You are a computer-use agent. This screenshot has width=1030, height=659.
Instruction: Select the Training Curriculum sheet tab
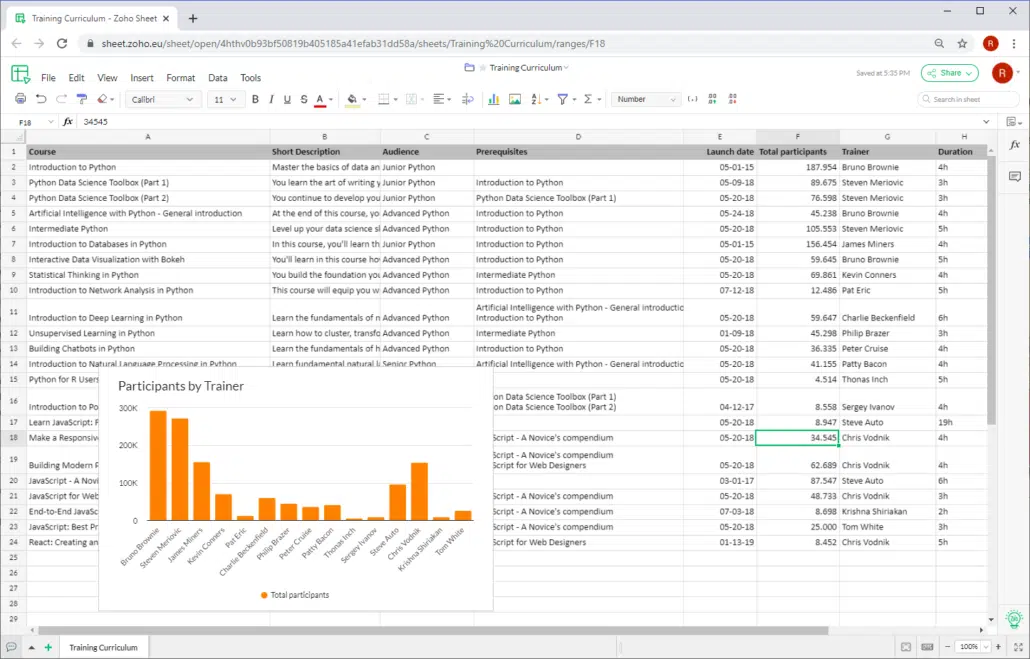[103, 647]
